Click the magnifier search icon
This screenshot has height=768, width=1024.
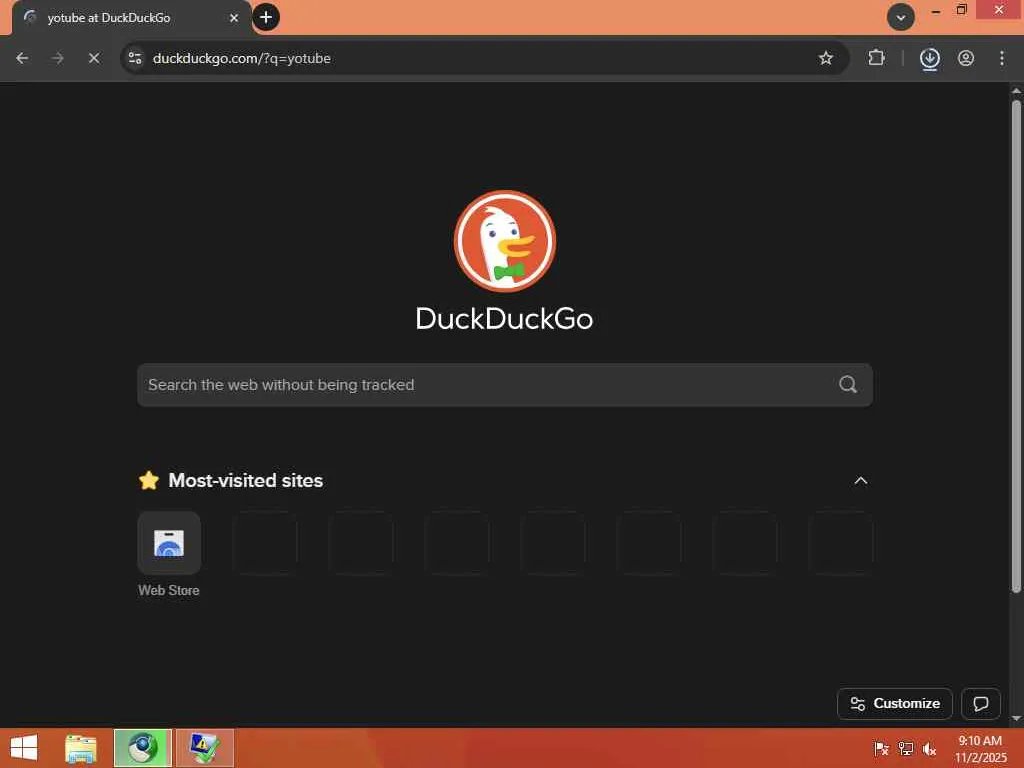[848, 384]
